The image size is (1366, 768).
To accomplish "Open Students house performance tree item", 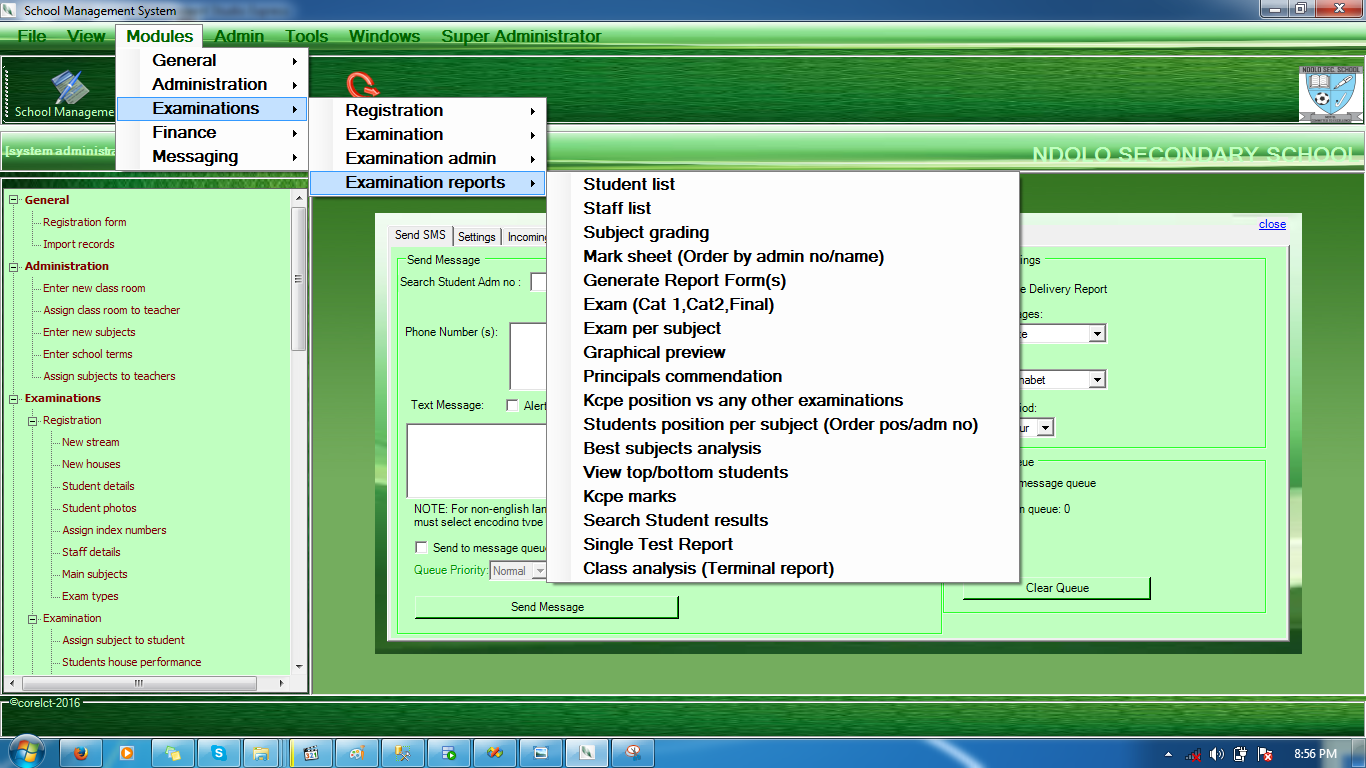I will pos(132,662).
